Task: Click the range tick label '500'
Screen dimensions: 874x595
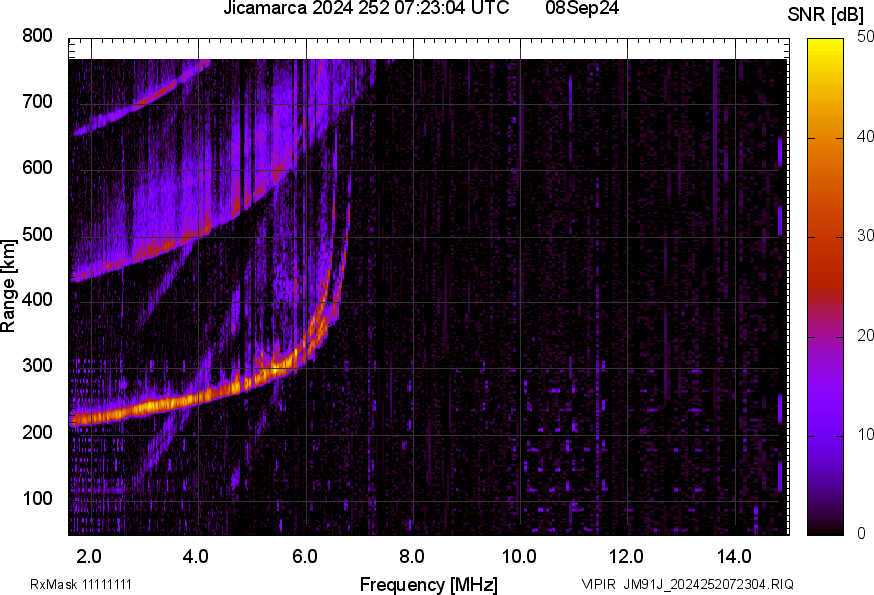Action: [37, 234]
